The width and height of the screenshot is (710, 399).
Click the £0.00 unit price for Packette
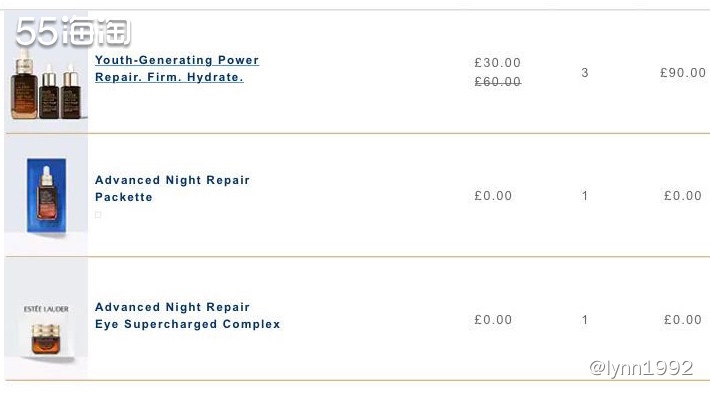[x=493, y=196]
